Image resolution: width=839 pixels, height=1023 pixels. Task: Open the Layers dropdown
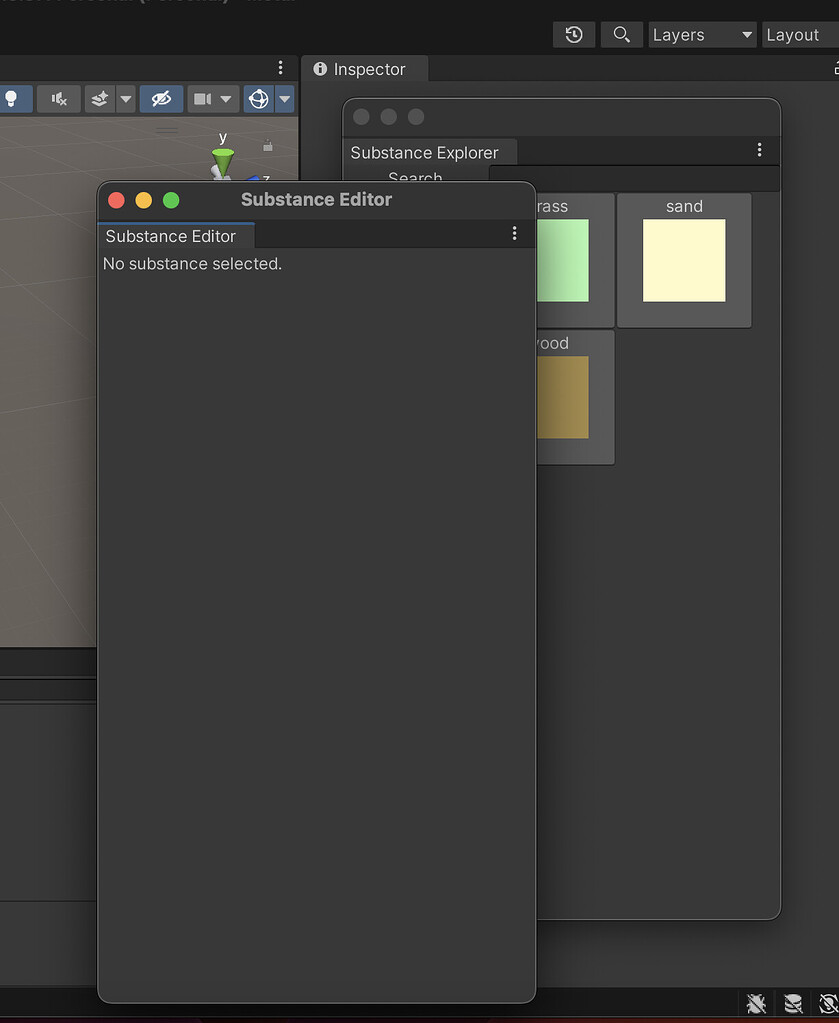[x=701, y=34]
